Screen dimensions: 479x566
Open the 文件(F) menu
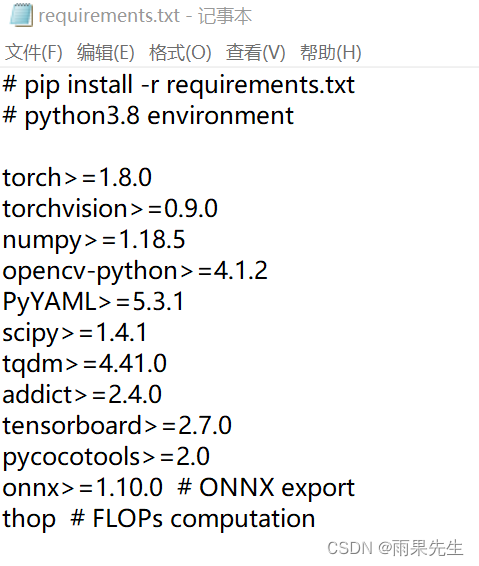(34, 52)
